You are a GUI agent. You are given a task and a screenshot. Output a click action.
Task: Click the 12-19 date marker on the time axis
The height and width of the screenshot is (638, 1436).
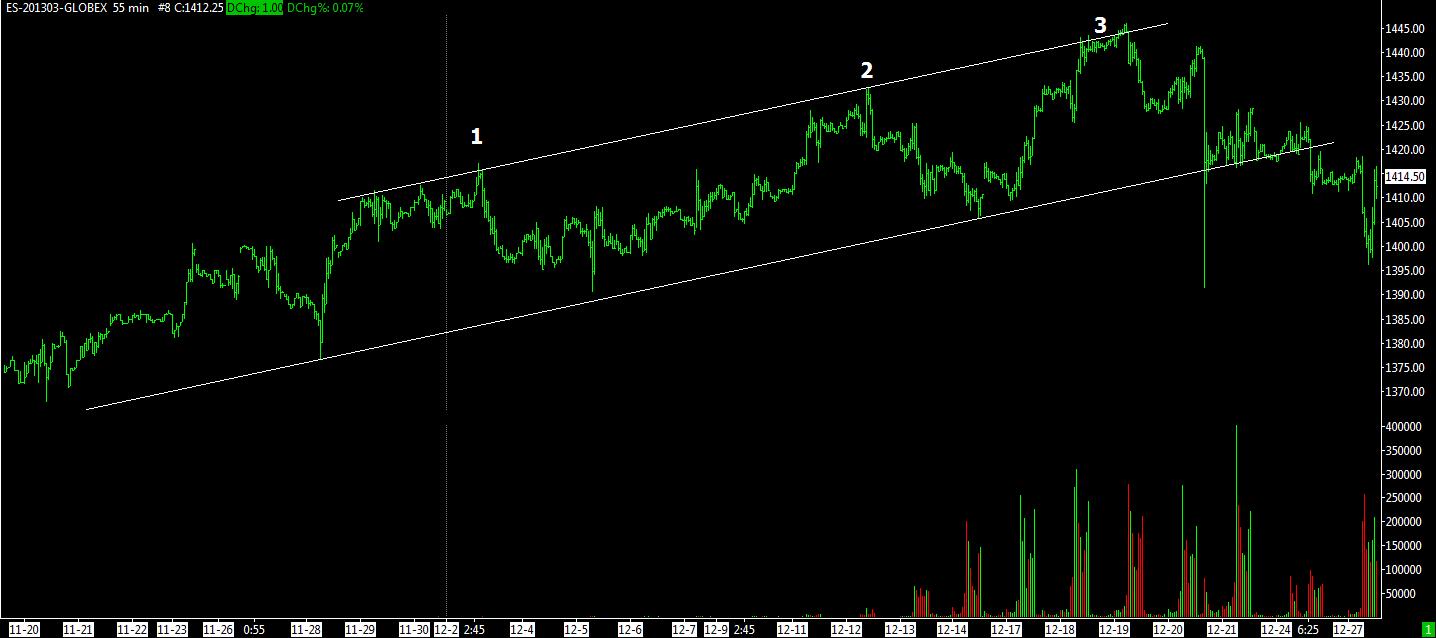(1114, 629)
